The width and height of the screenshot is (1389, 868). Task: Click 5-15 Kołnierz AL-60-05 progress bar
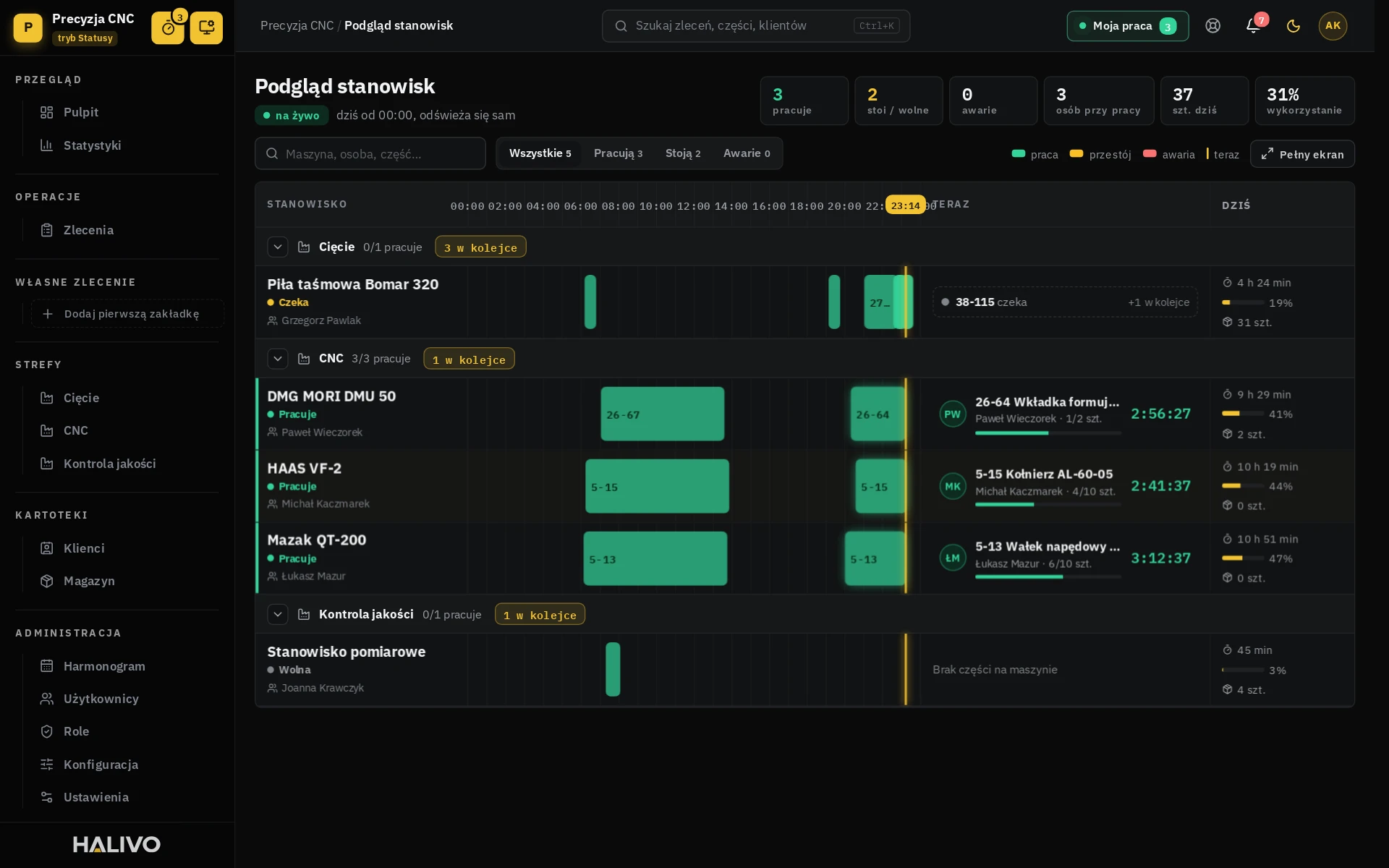[x=1048, y=504]
